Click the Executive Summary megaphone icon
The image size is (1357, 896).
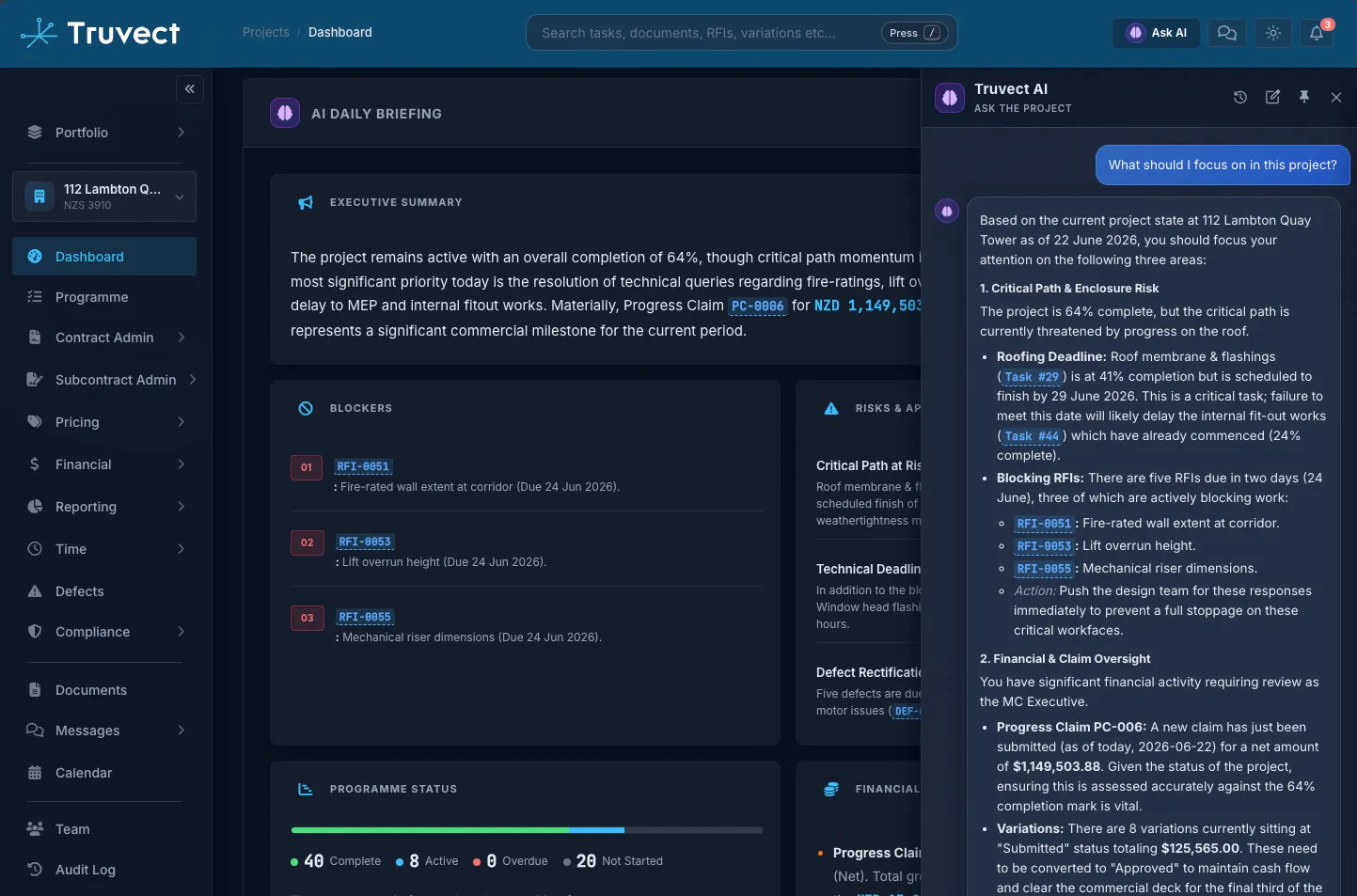(x=306, y=202)
